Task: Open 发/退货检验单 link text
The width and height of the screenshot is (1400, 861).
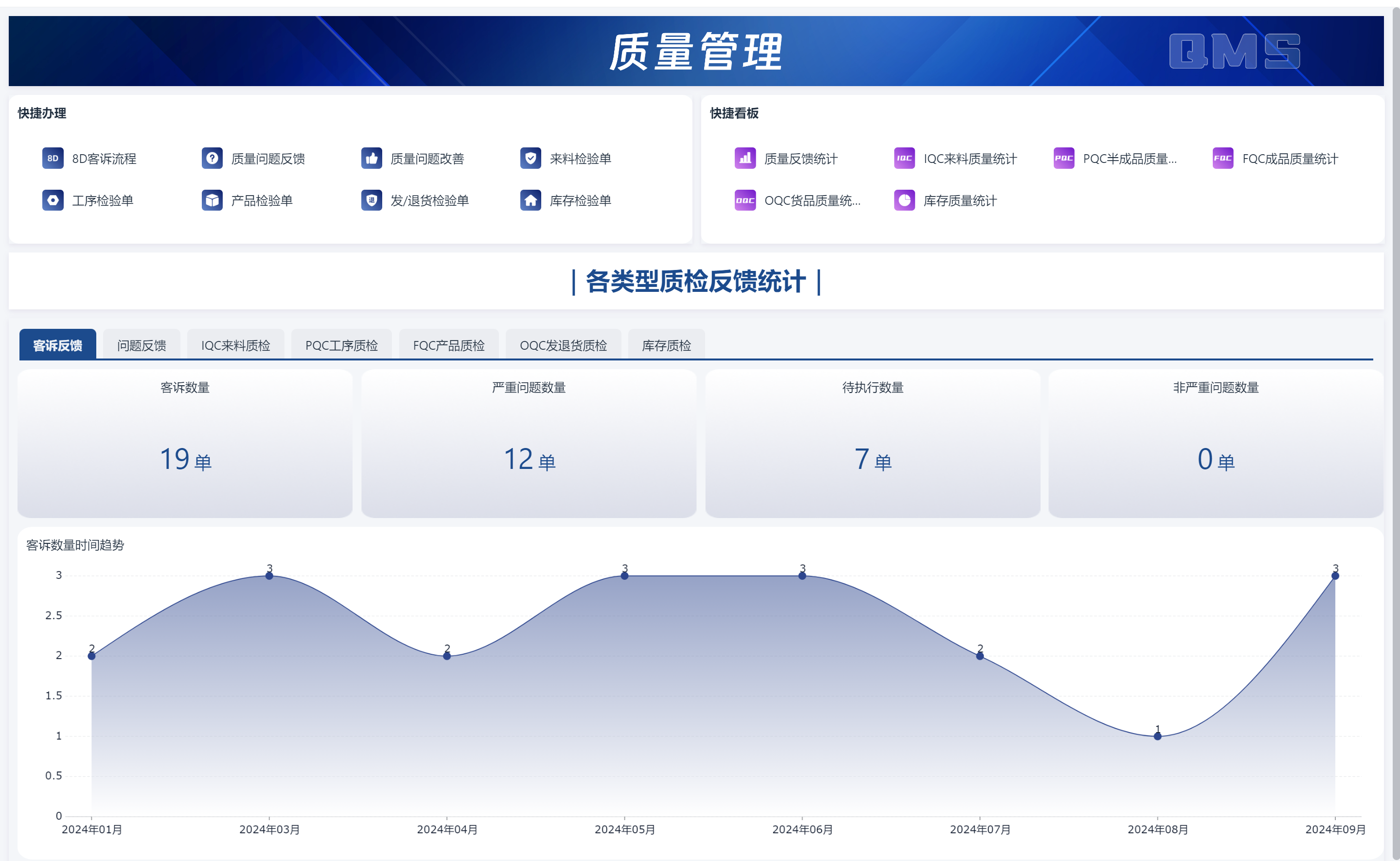Action: point(430,200)
